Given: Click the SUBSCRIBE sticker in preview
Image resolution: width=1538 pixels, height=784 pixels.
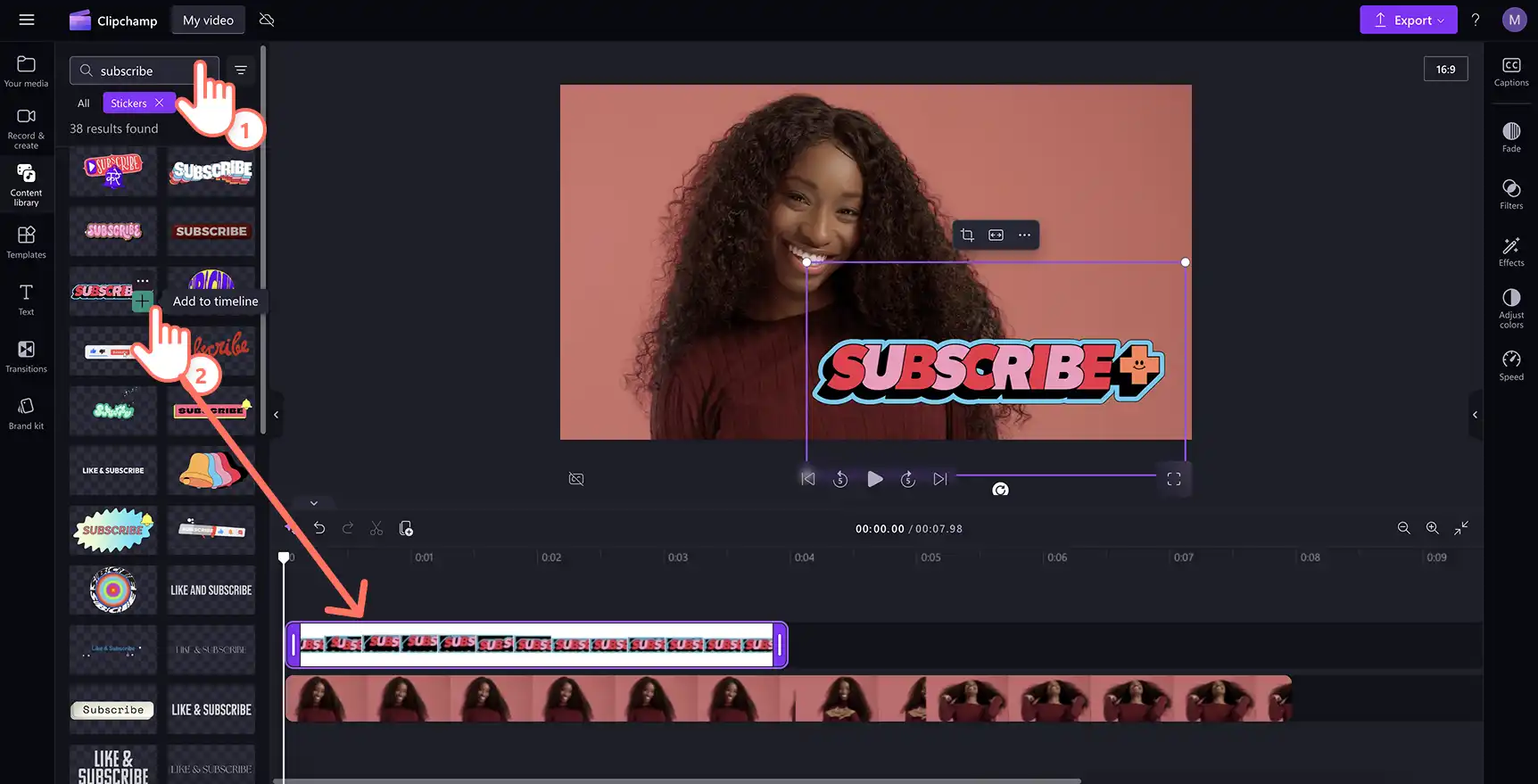Looking at the screenshot, I should point(988,370).
